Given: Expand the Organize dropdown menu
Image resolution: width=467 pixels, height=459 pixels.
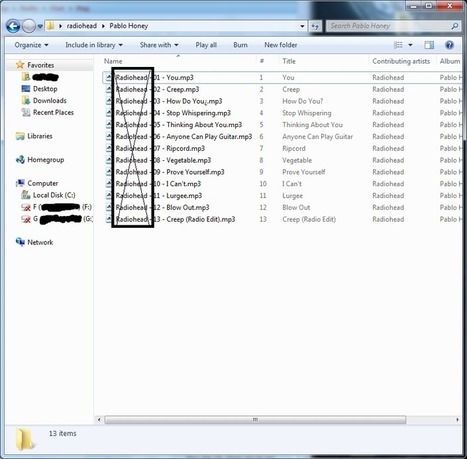Looking at the screenshot, I should pyautogui.click(x=31, y=45).
